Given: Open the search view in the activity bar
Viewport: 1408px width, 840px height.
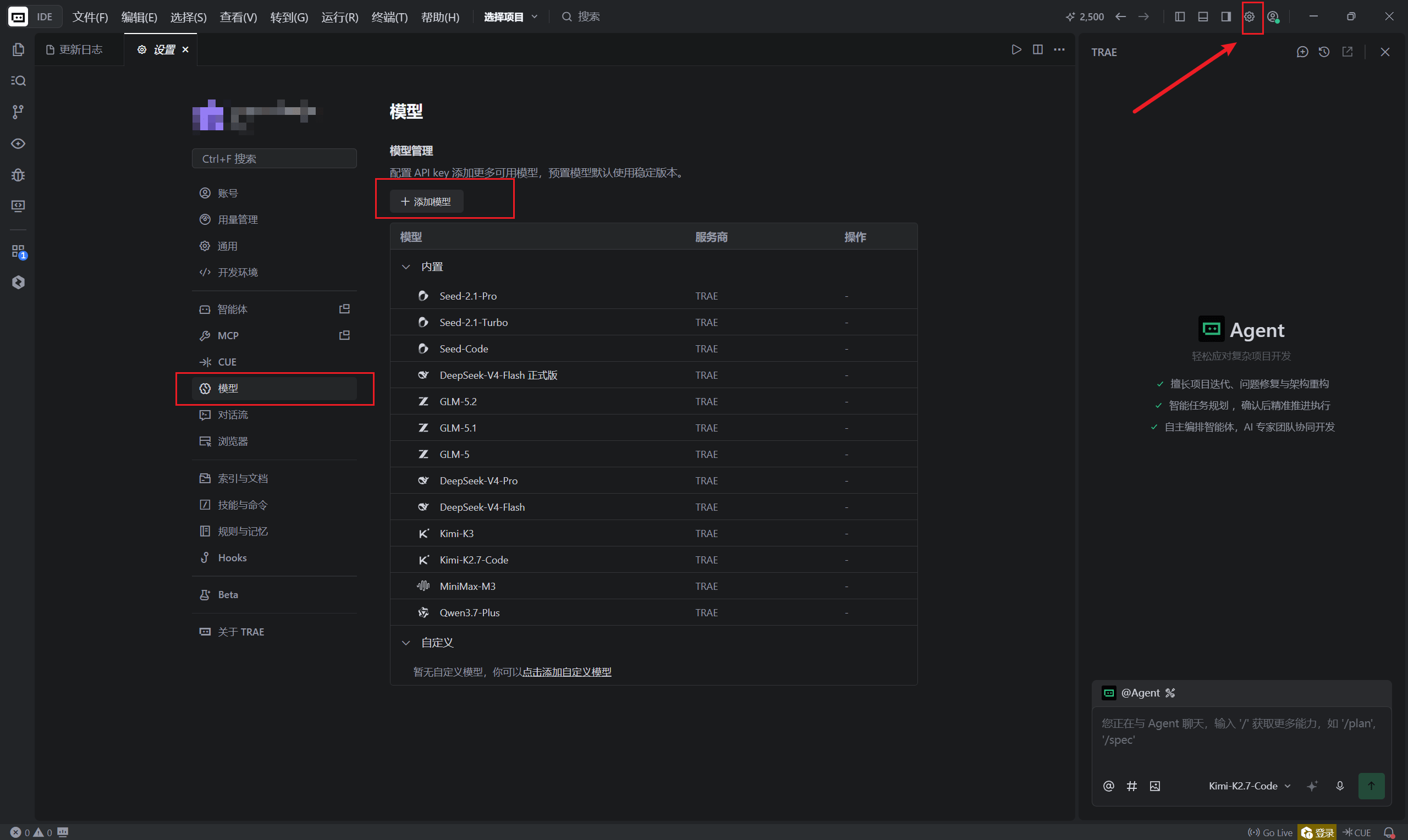Looking at the screenshot, I should 18,81.
